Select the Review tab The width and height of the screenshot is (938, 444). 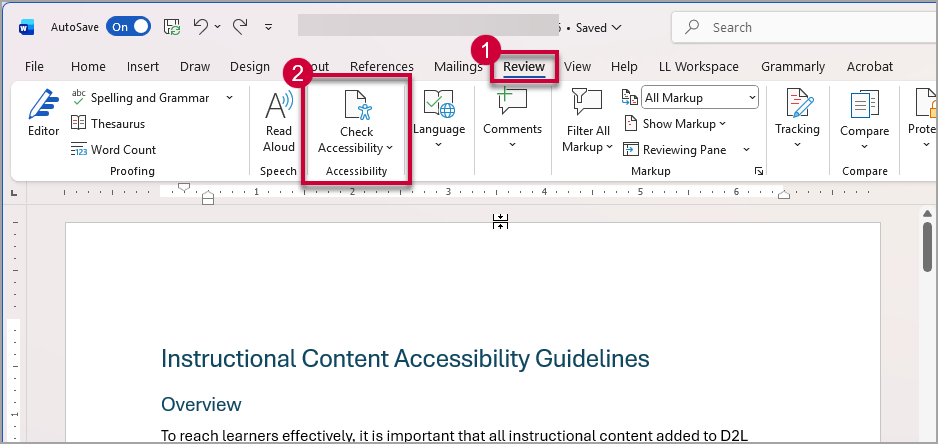tap(524, 66)
